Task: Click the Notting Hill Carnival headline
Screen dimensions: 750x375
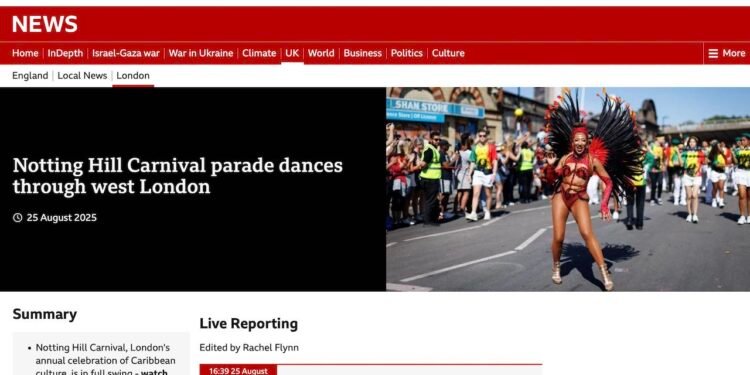Action: coord(177,176)
